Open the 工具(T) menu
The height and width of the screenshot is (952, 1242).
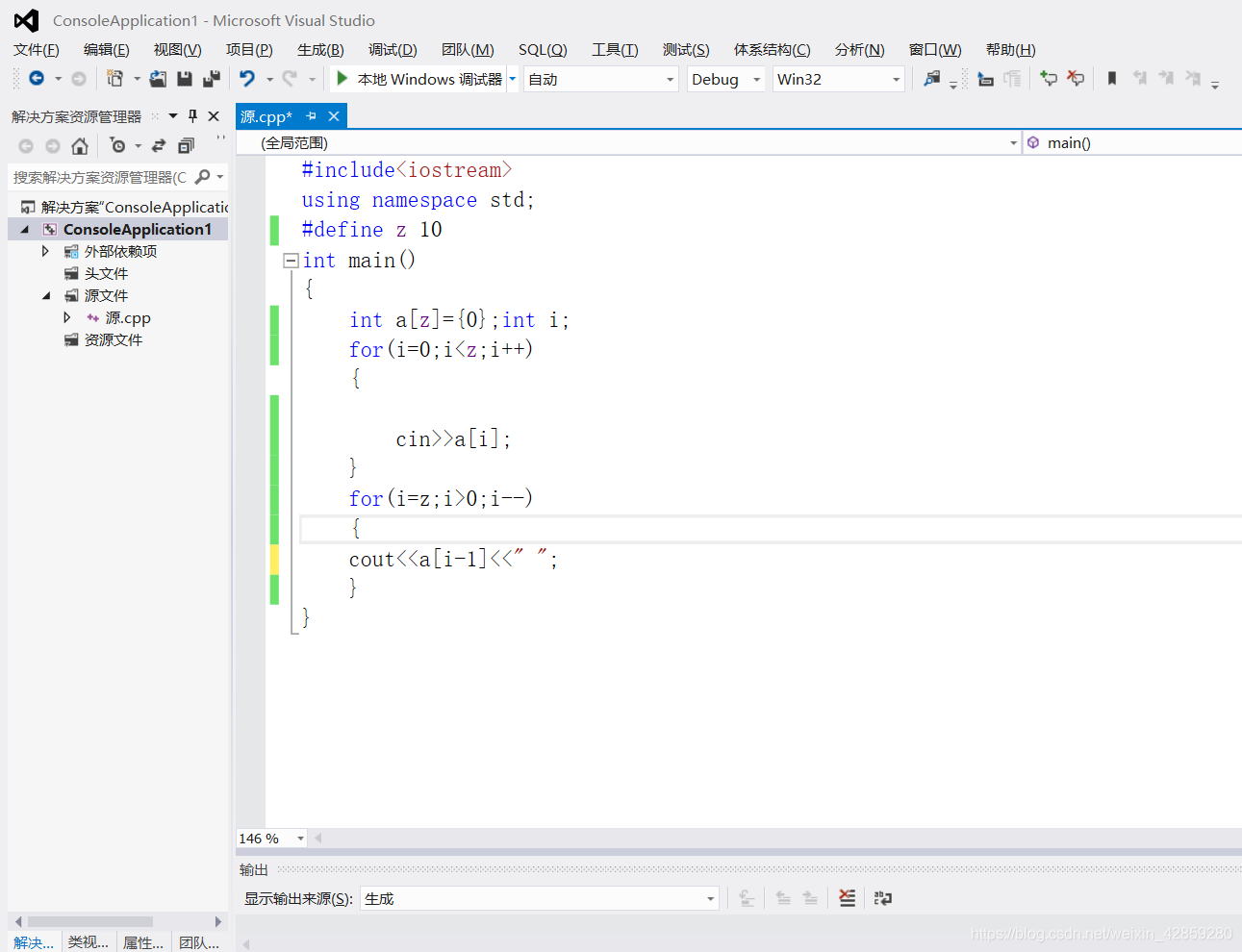(615, 50)
